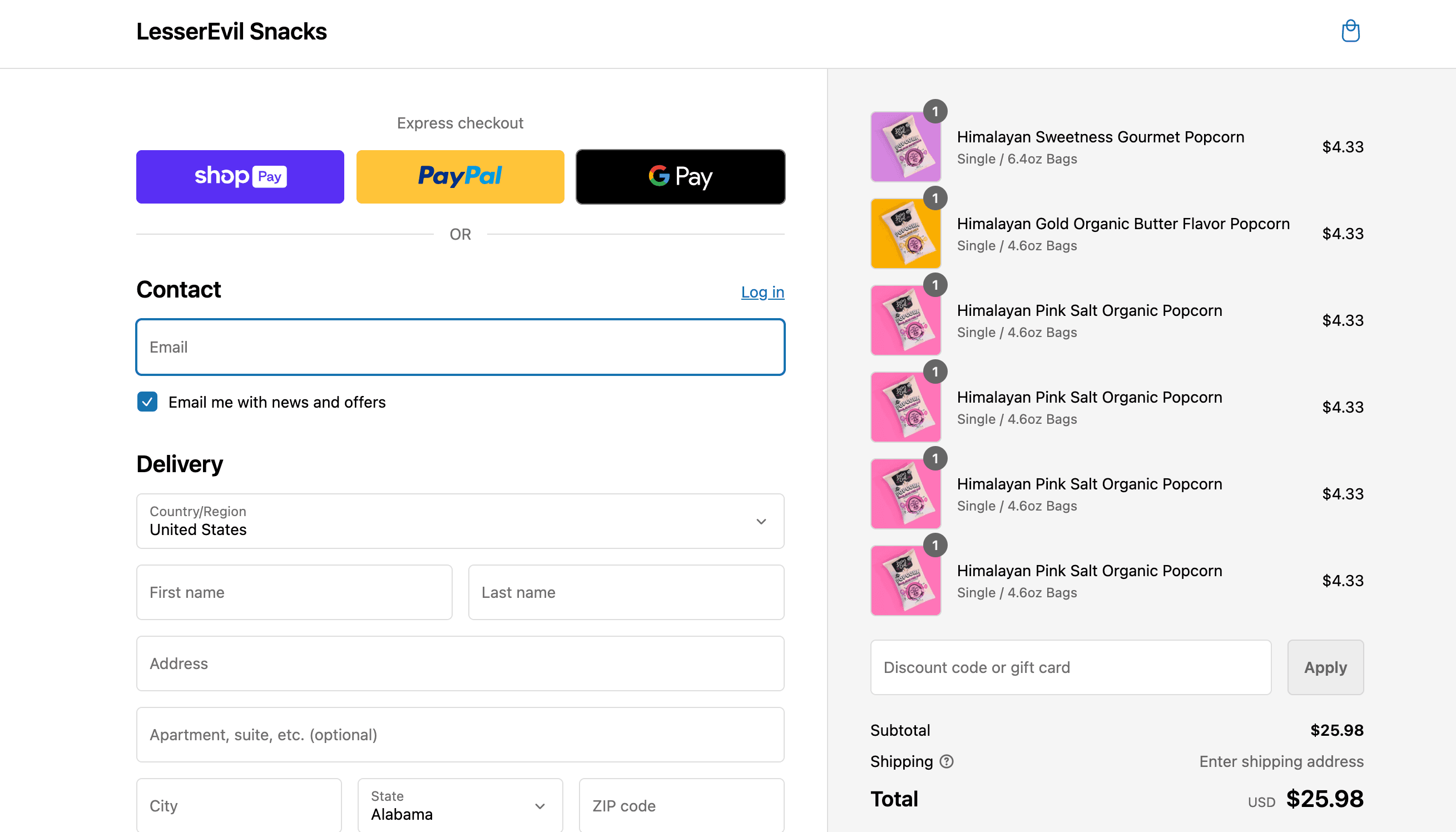
Task: Click the Contact heading
Action: tap(179, 290)
